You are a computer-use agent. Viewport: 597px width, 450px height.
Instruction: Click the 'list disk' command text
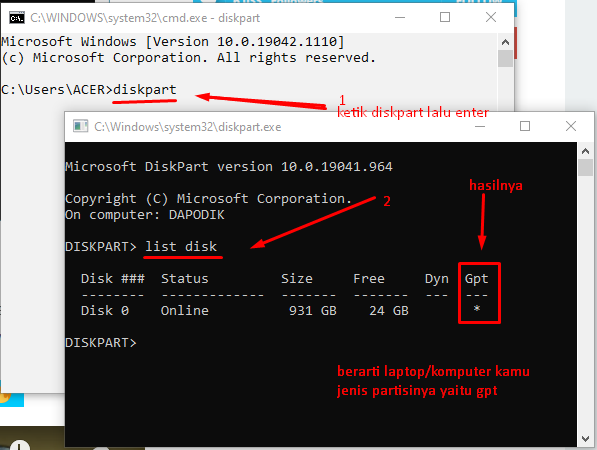181,246
